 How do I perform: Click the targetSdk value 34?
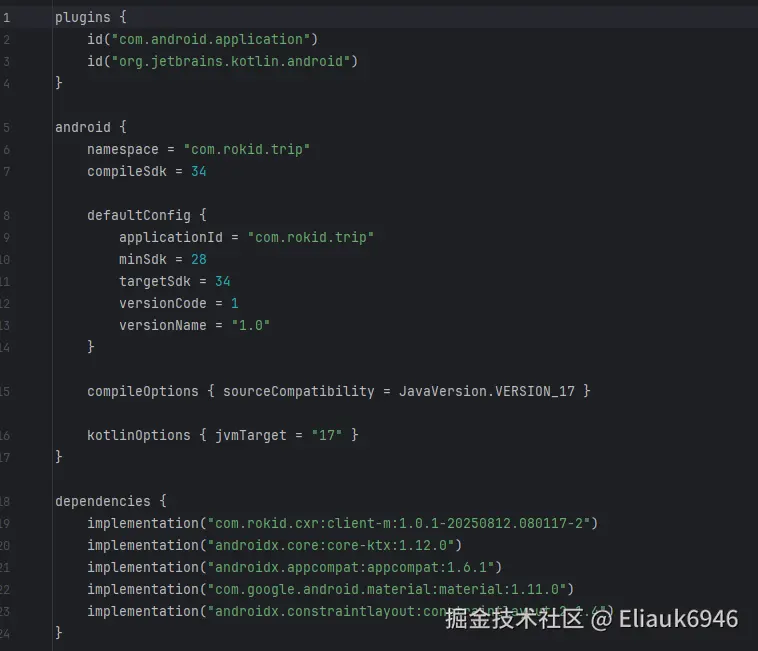[222, 281]
